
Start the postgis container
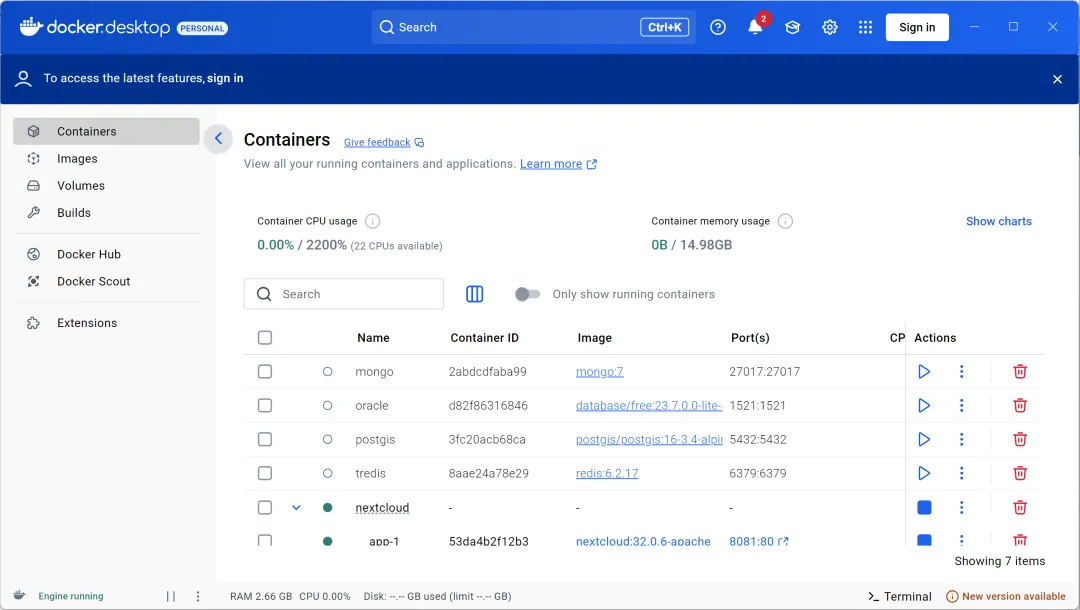(x=924, y=439)
